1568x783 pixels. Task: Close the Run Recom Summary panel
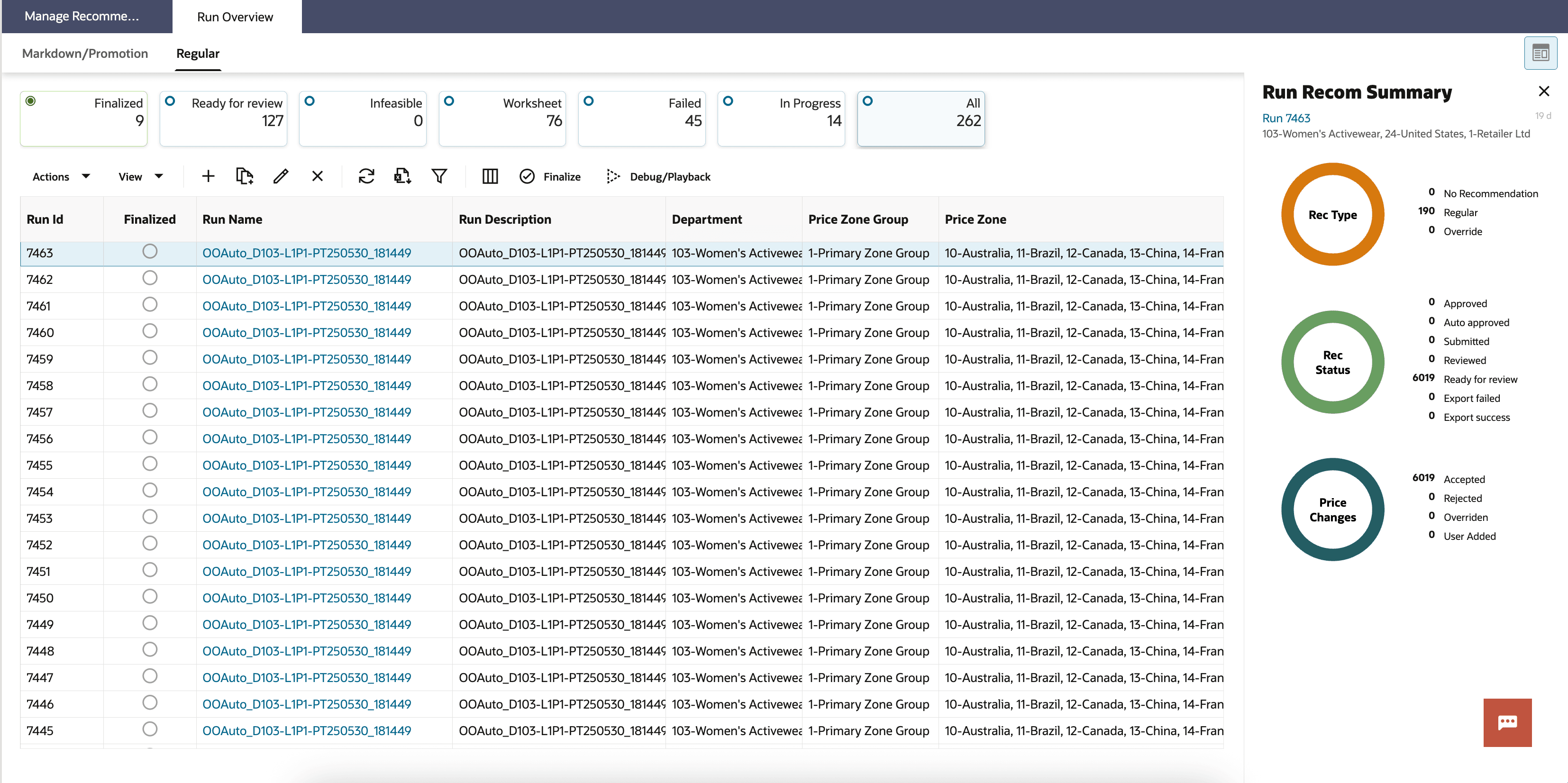pos(1544,91)
